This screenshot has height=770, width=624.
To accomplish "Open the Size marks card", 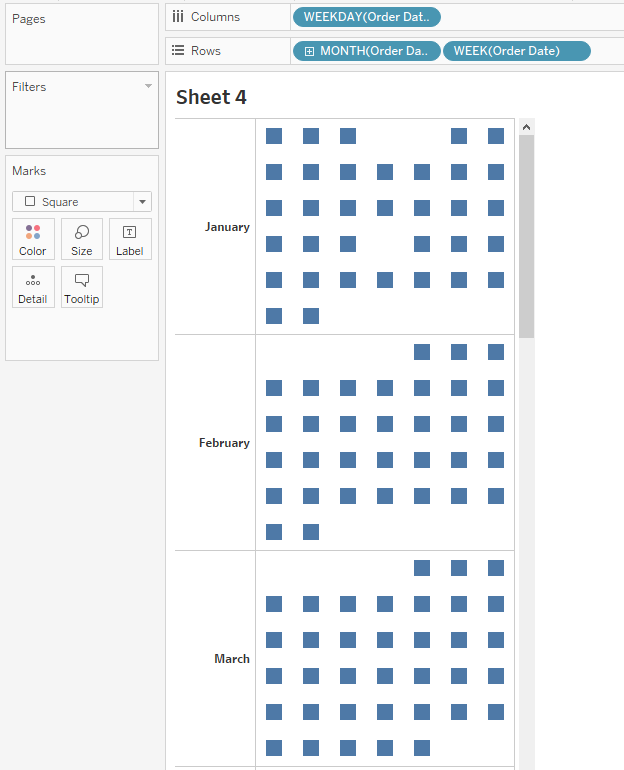I will click(x=82, y=240).
